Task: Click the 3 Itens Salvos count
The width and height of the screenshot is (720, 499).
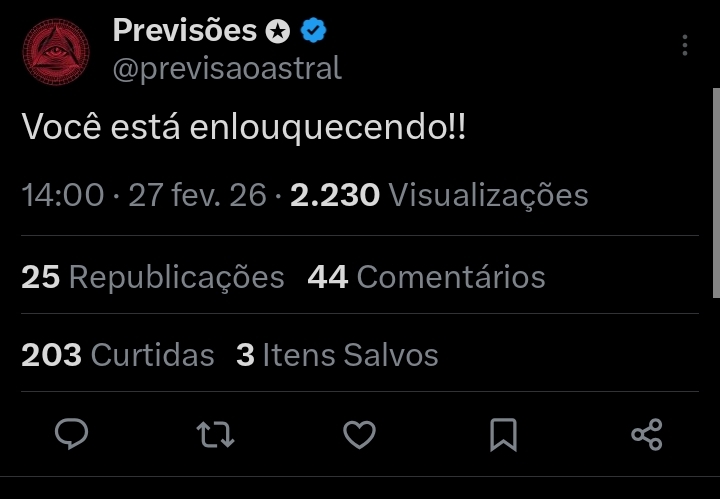Action: point(337,355)
